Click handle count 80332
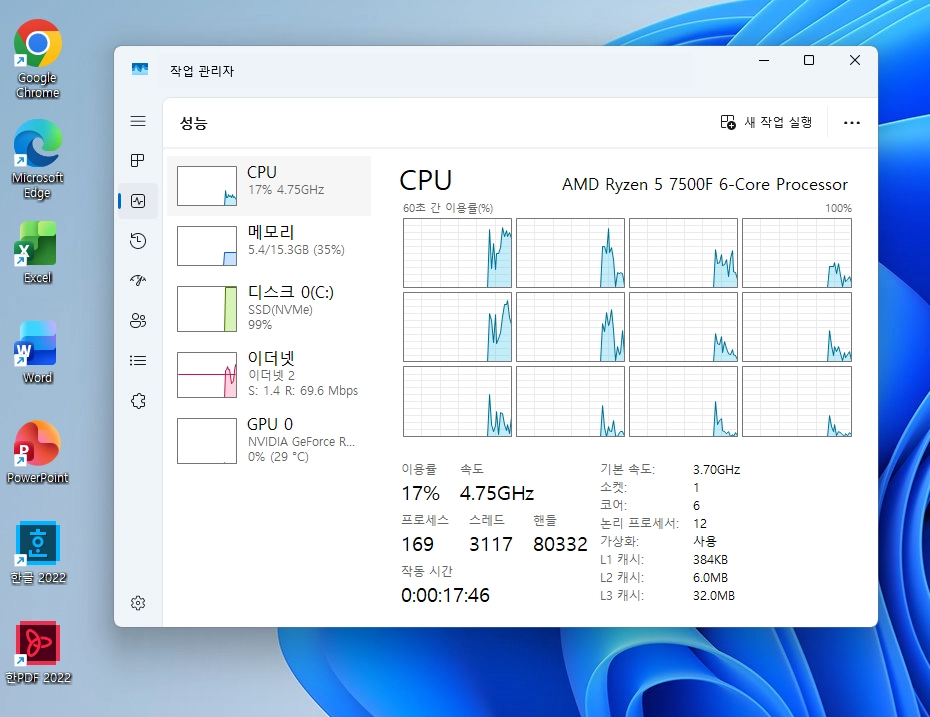The height and width of the screenshot is (717, 930). point(560,544)
